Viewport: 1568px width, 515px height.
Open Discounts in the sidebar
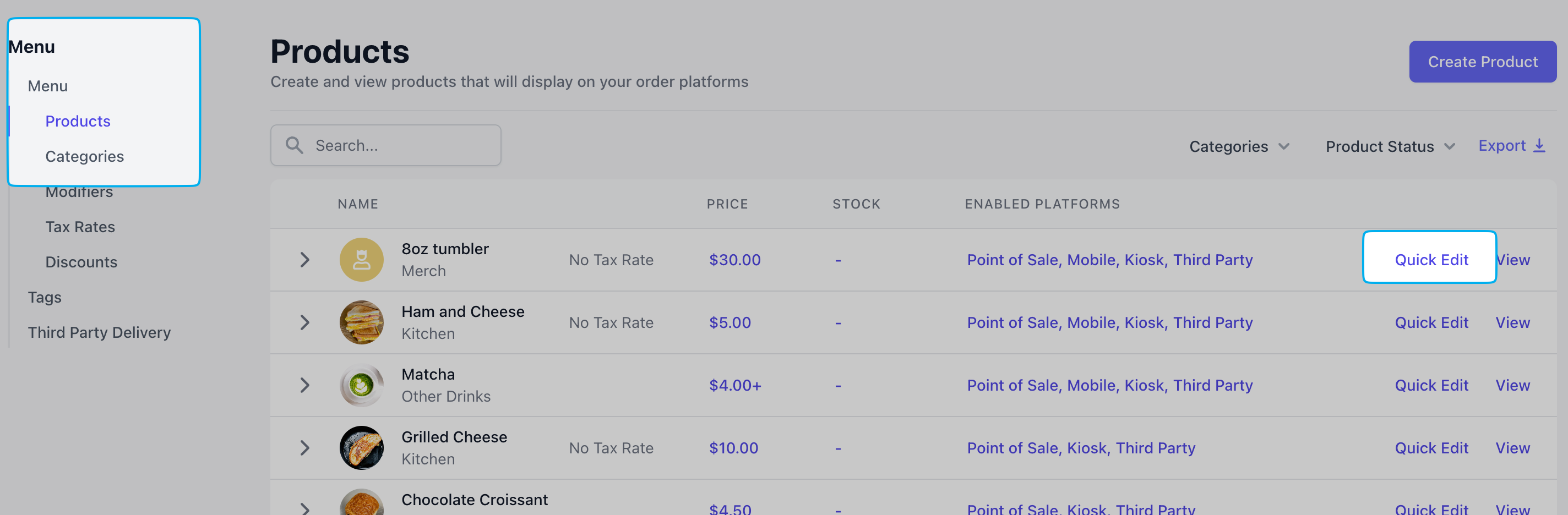pyautogui.click(x=81, y=262)
